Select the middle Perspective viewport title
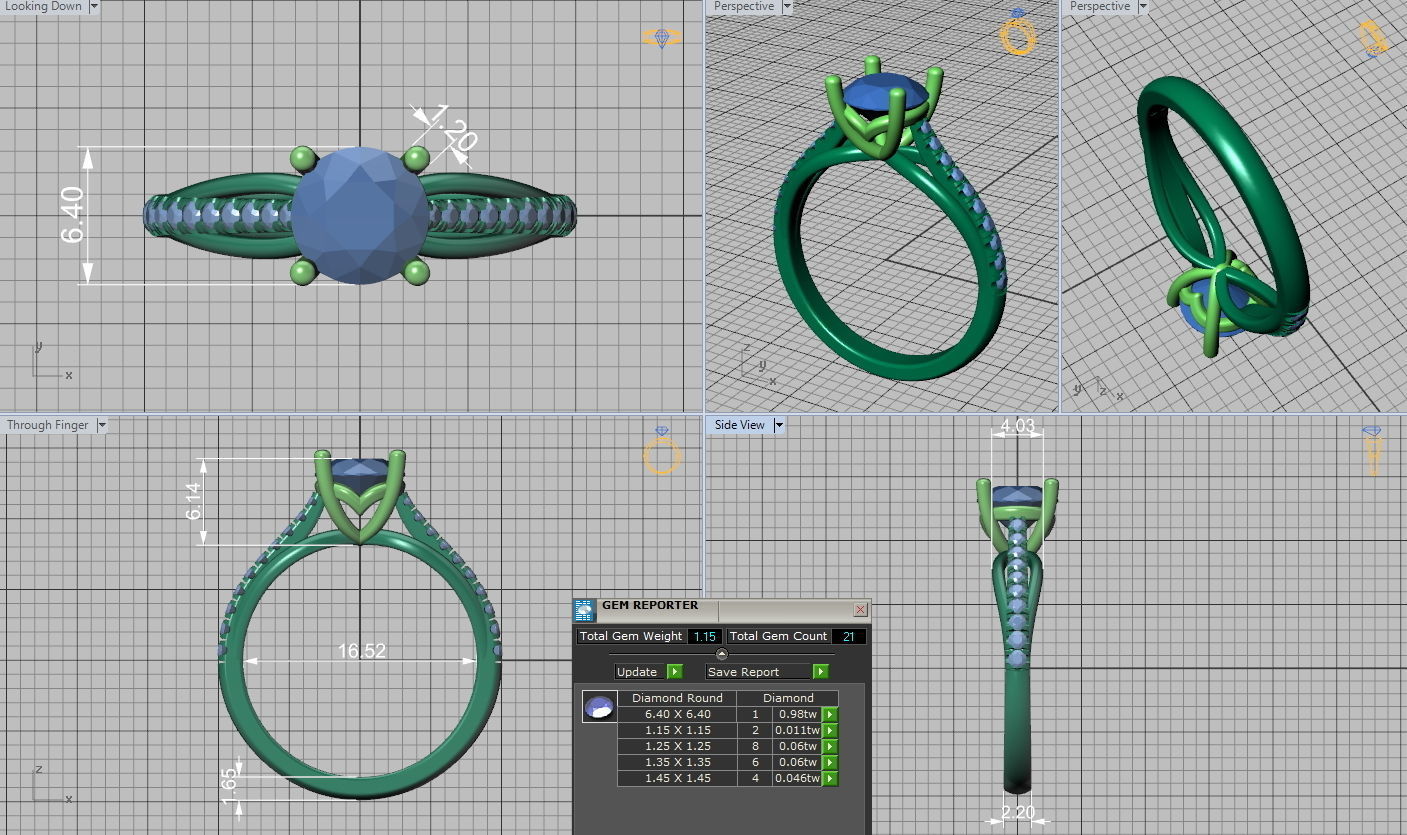The image size is (1407, 835). point(744,6)
